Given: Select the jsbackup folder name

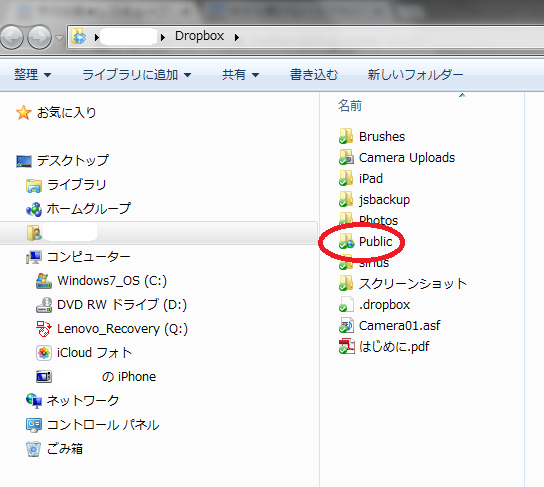Looking at the screenshot, I should coord(384,200).
